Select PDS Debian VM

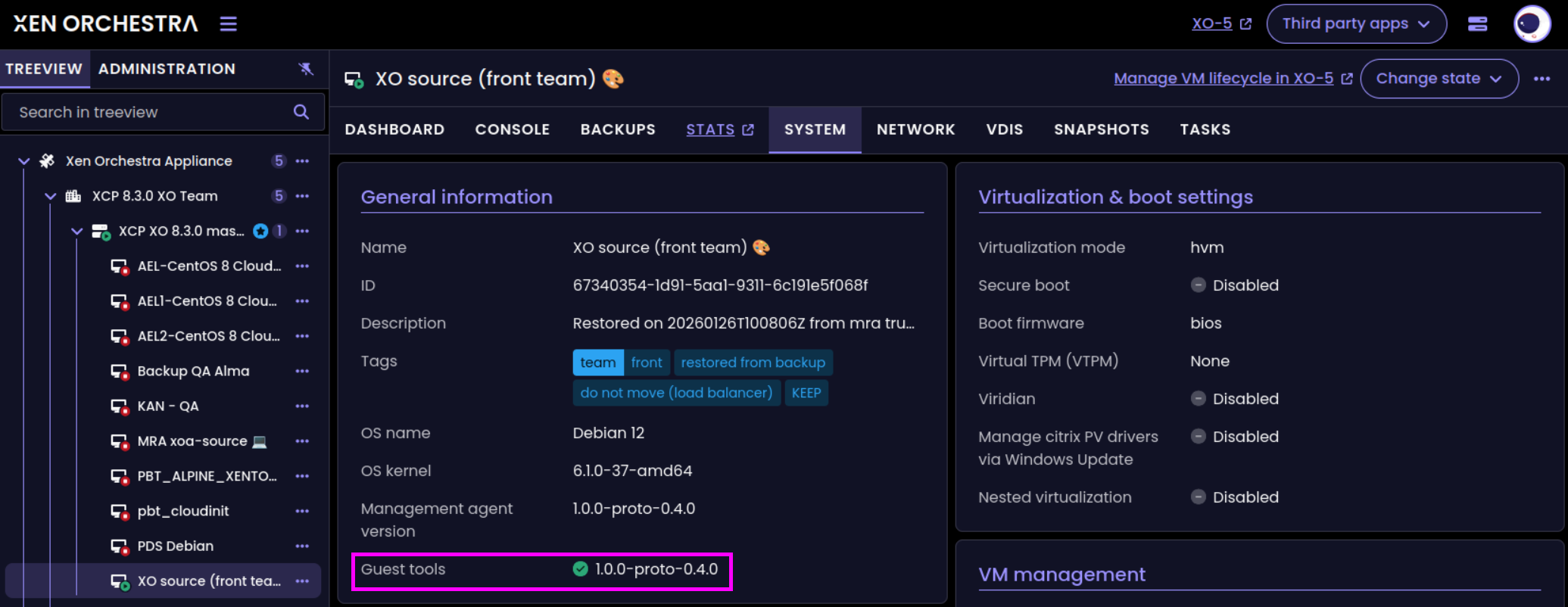pyautogui.click(x=175, y=546)
